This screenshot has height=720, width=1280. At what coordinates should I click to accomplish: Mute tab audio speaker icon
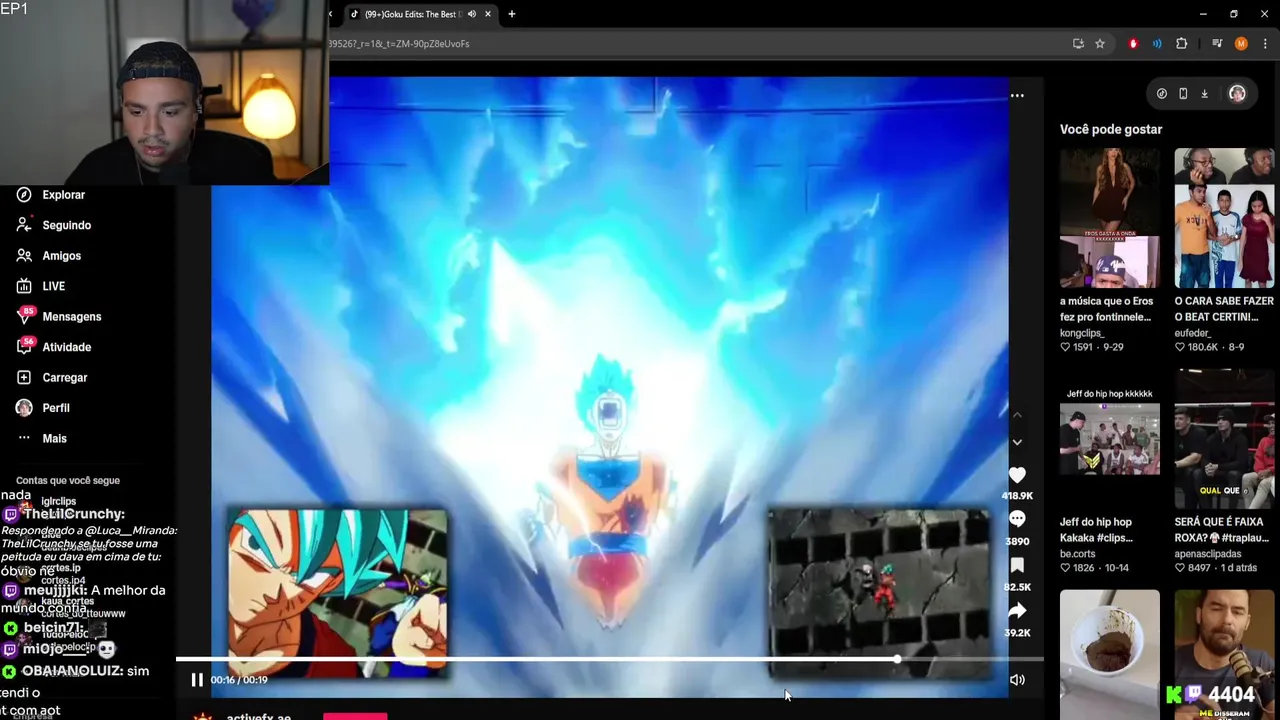(471, 14)
